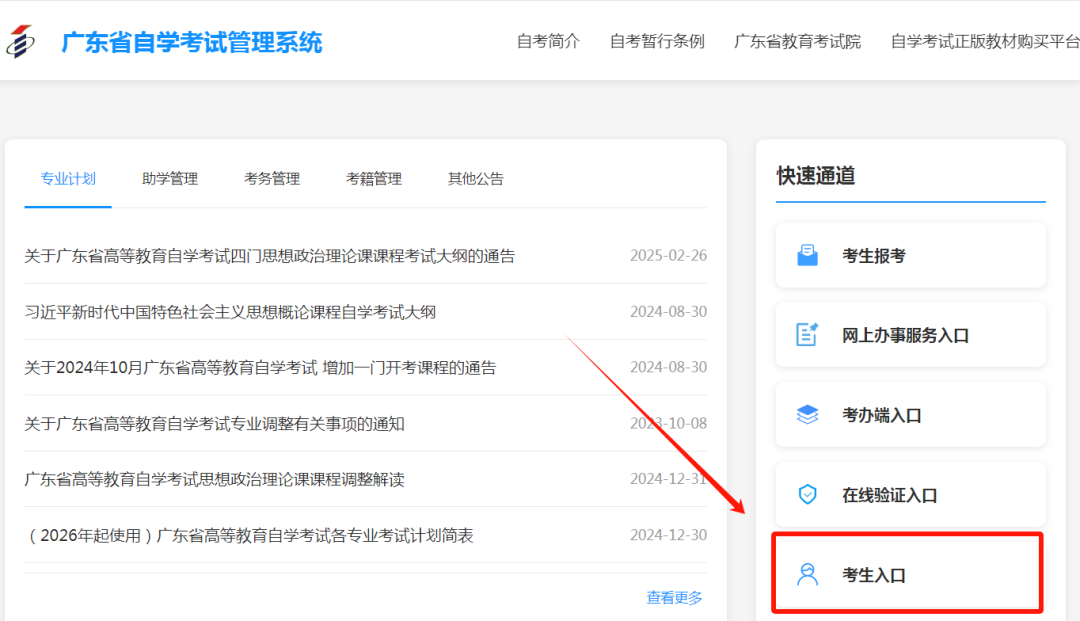Click the 考生入口 person icon
The width and height of the screenshot is (1080, 621).
(x=807, y=575)
